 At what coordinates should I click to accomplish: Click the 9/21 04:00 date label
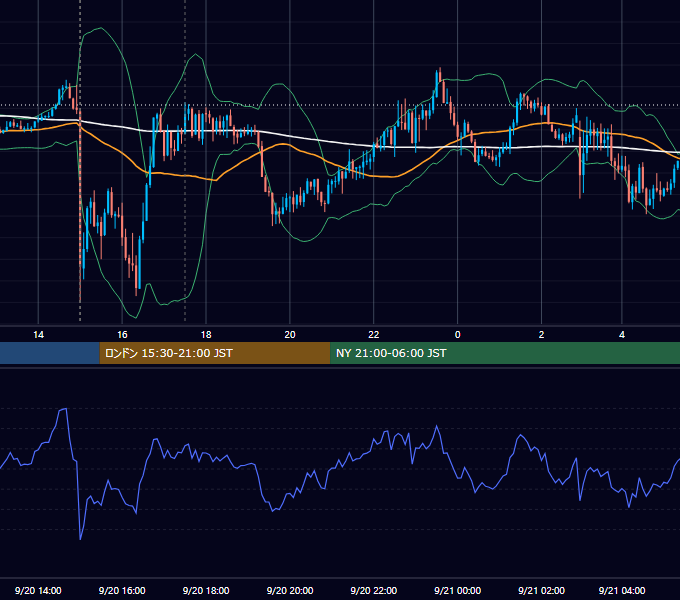(622, 590)
